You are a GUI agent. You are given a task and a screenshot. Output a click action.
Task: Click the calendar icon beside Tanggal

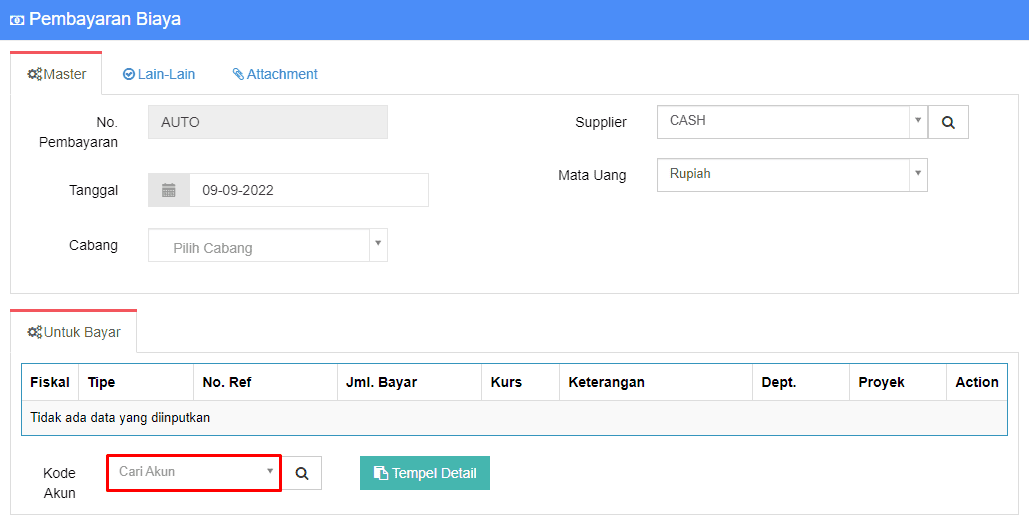169,190
